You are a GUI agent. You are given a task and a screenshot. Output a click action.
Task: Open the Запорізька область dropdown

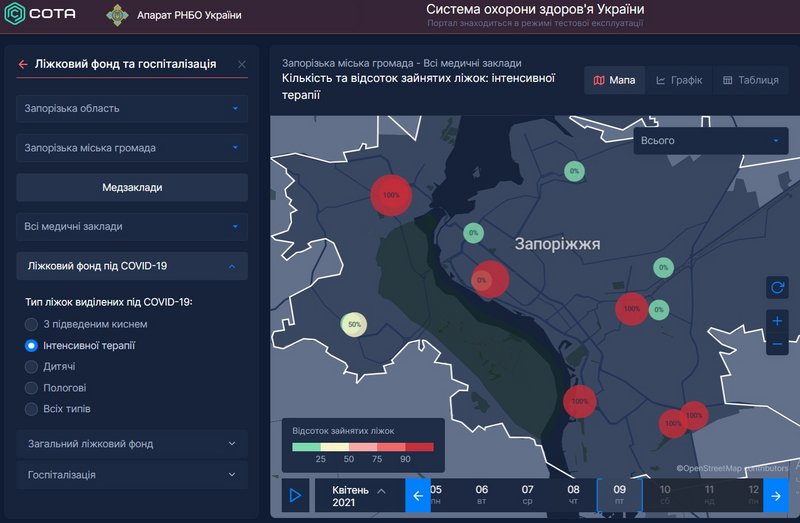132,108
